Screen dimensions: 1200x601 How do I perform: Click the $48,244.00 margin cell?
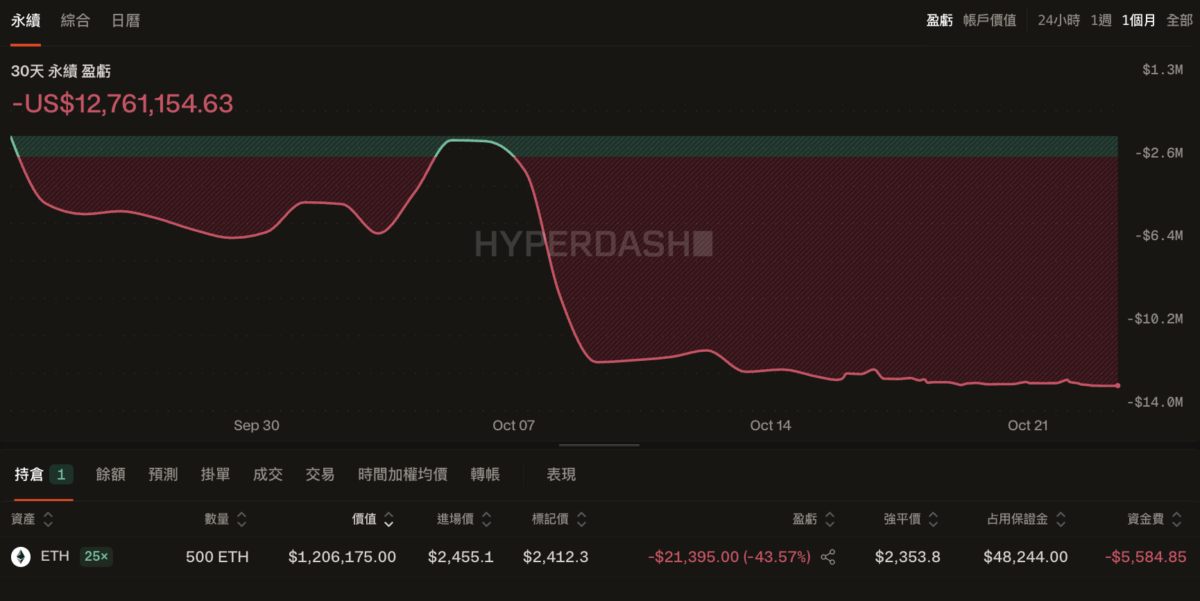pos(1025,557)
